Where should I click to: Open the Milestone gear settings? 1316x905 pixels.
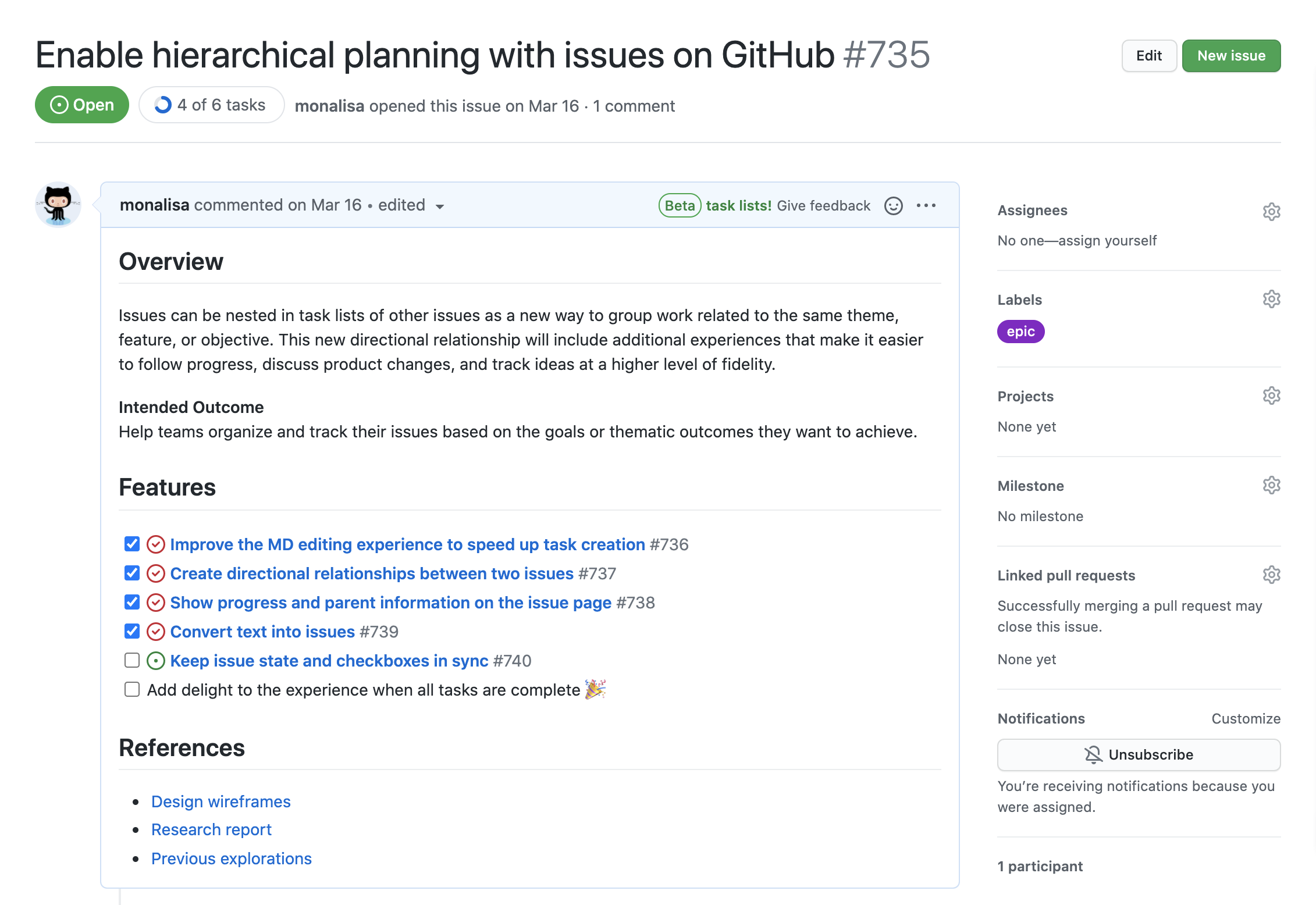coord(1271,486)
